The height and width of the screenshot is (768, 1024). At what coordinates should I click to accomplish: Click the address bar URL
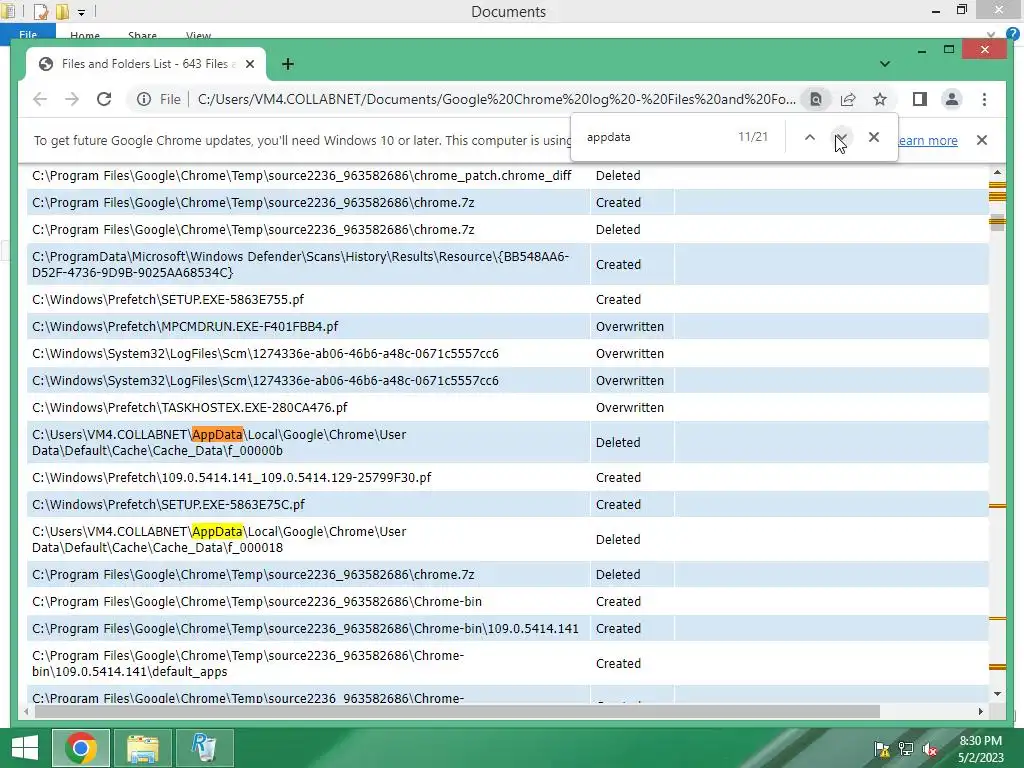496,99
